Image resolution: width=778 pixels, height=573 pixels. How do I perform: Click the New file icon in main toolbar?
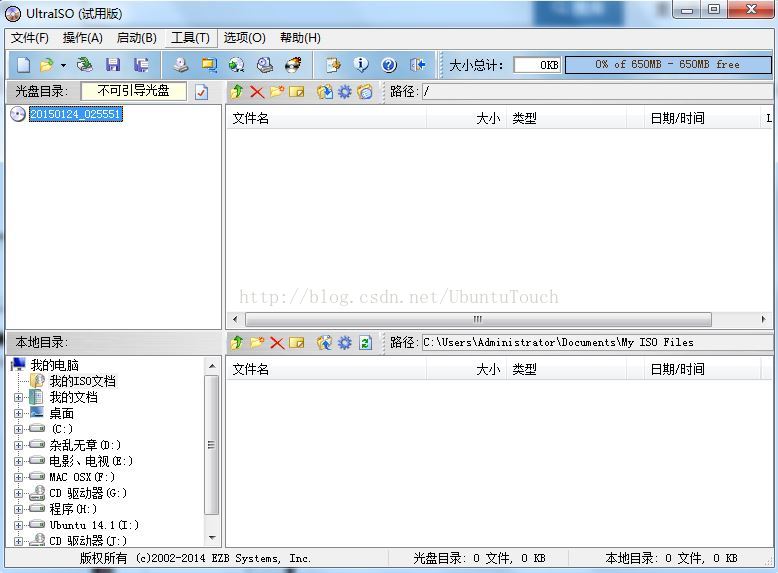tap(24, 64)
